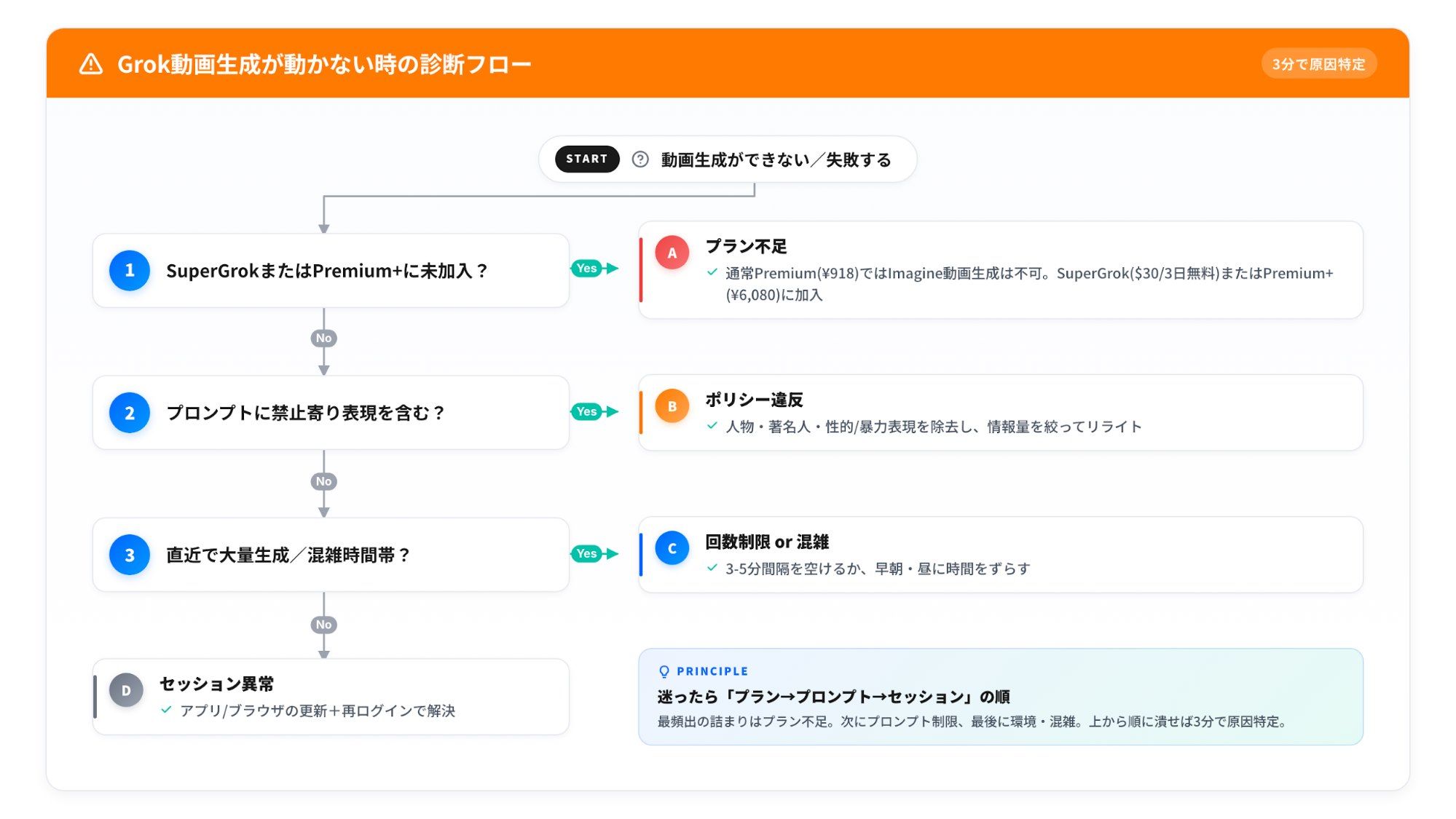
Task: Click the No label below step 3
Action: [323, 625]
